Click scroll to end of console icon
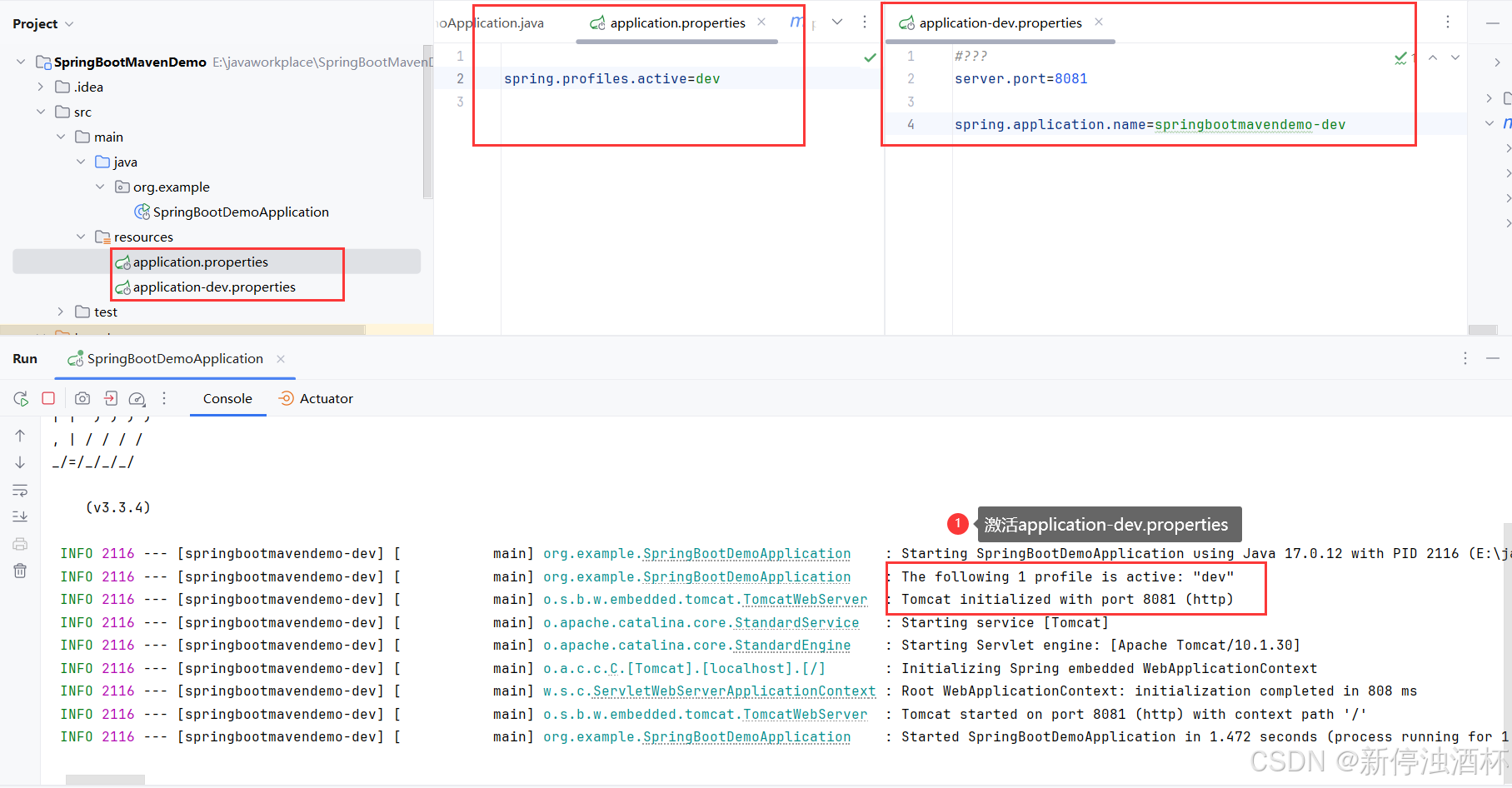1512x788 pixels. (x=20, y=516)
